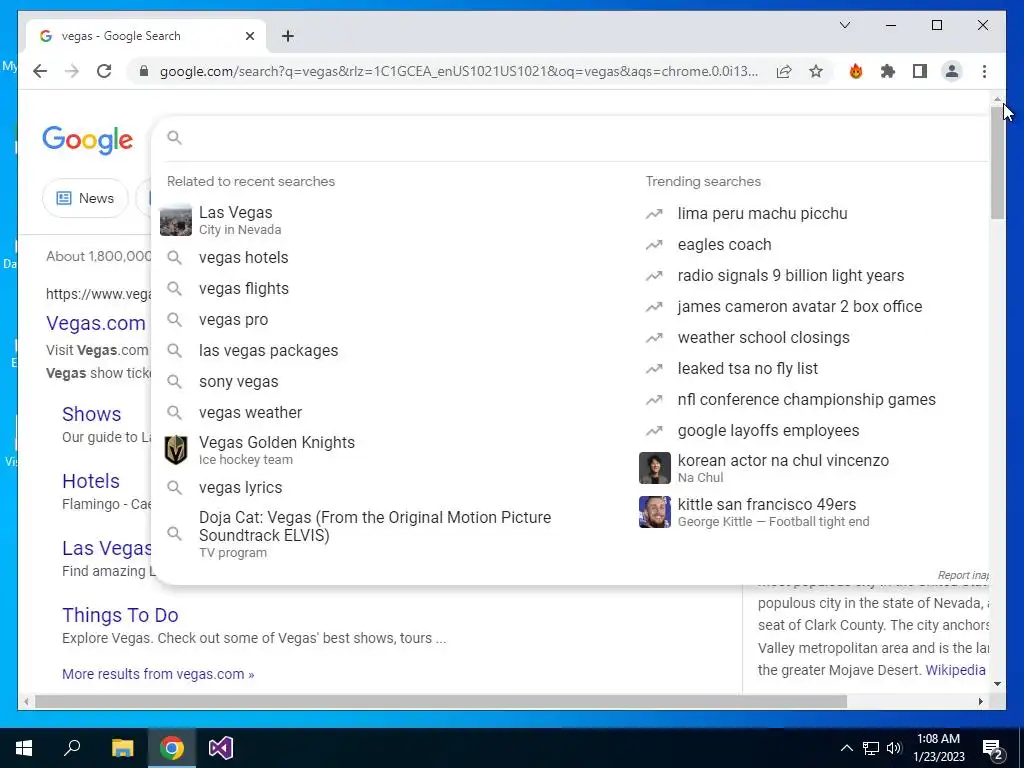
Task: Open the flame extension icon
Action: (x=856, y=71)
